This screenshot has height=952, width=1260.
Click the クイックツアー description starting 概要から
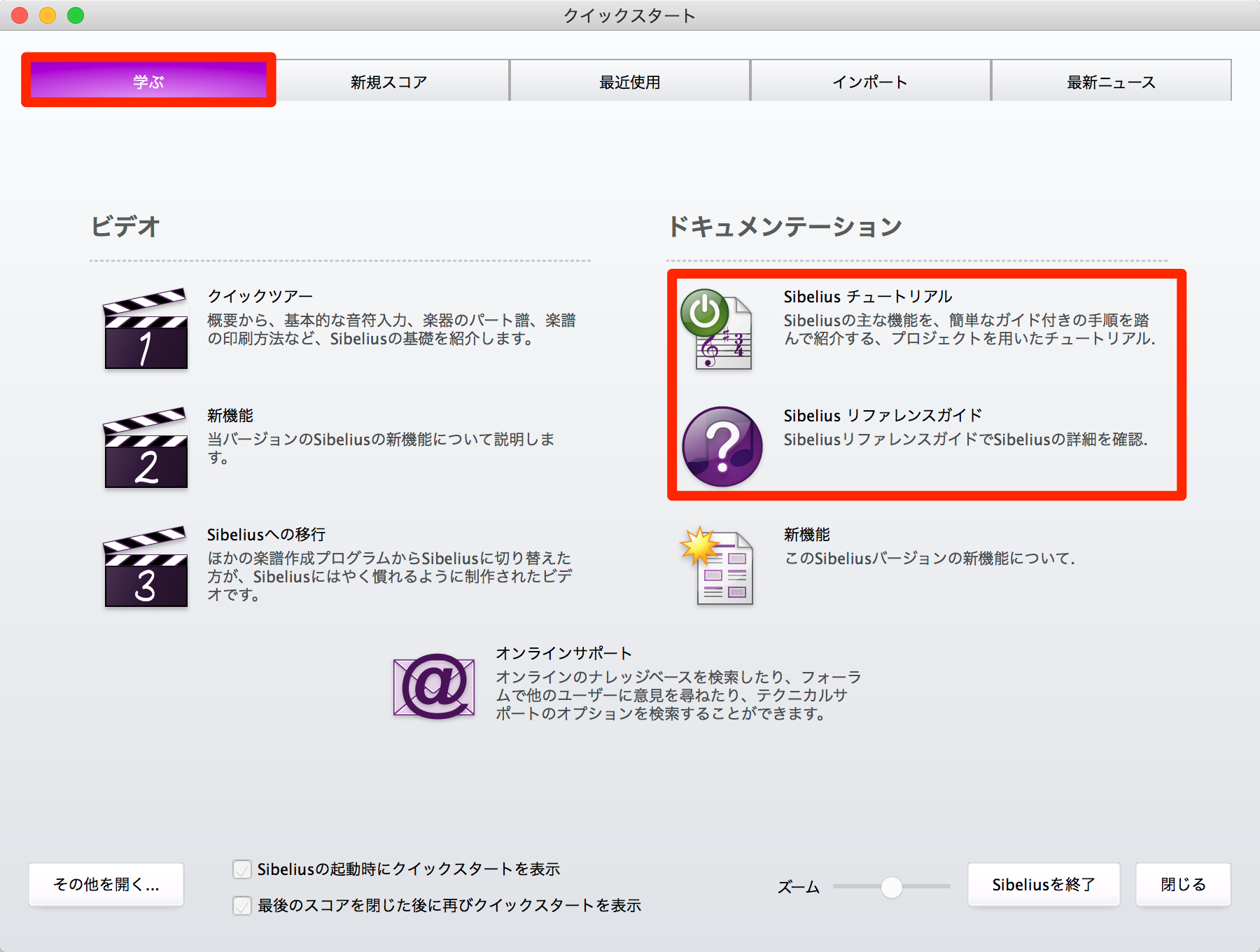(391, 329)
